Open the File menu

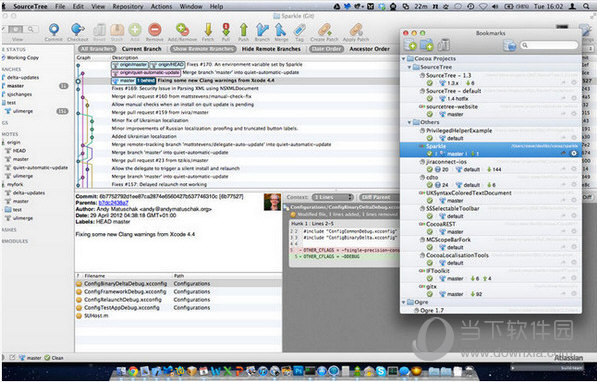(x=60, y=6)
